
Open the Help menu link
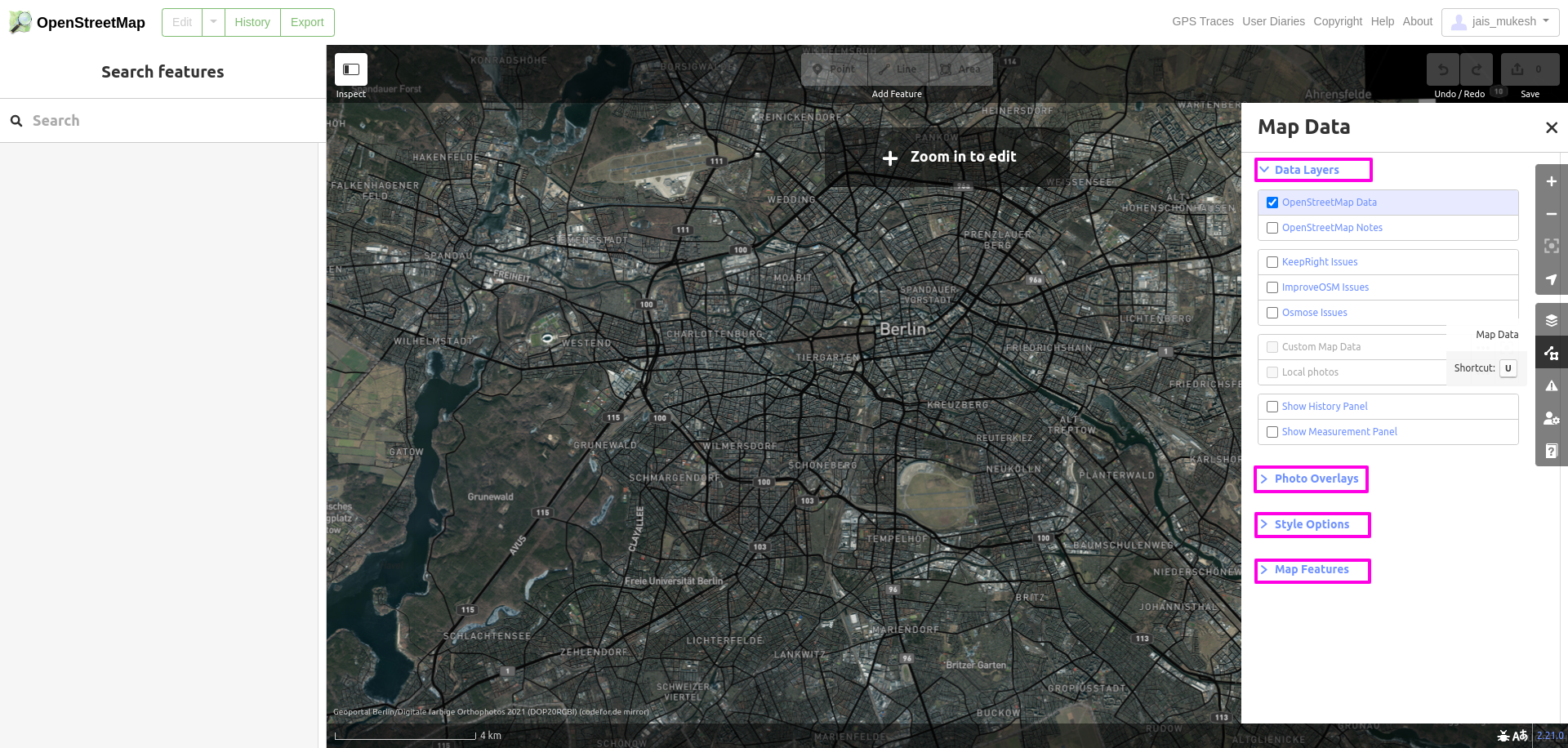pos(1382,21)
